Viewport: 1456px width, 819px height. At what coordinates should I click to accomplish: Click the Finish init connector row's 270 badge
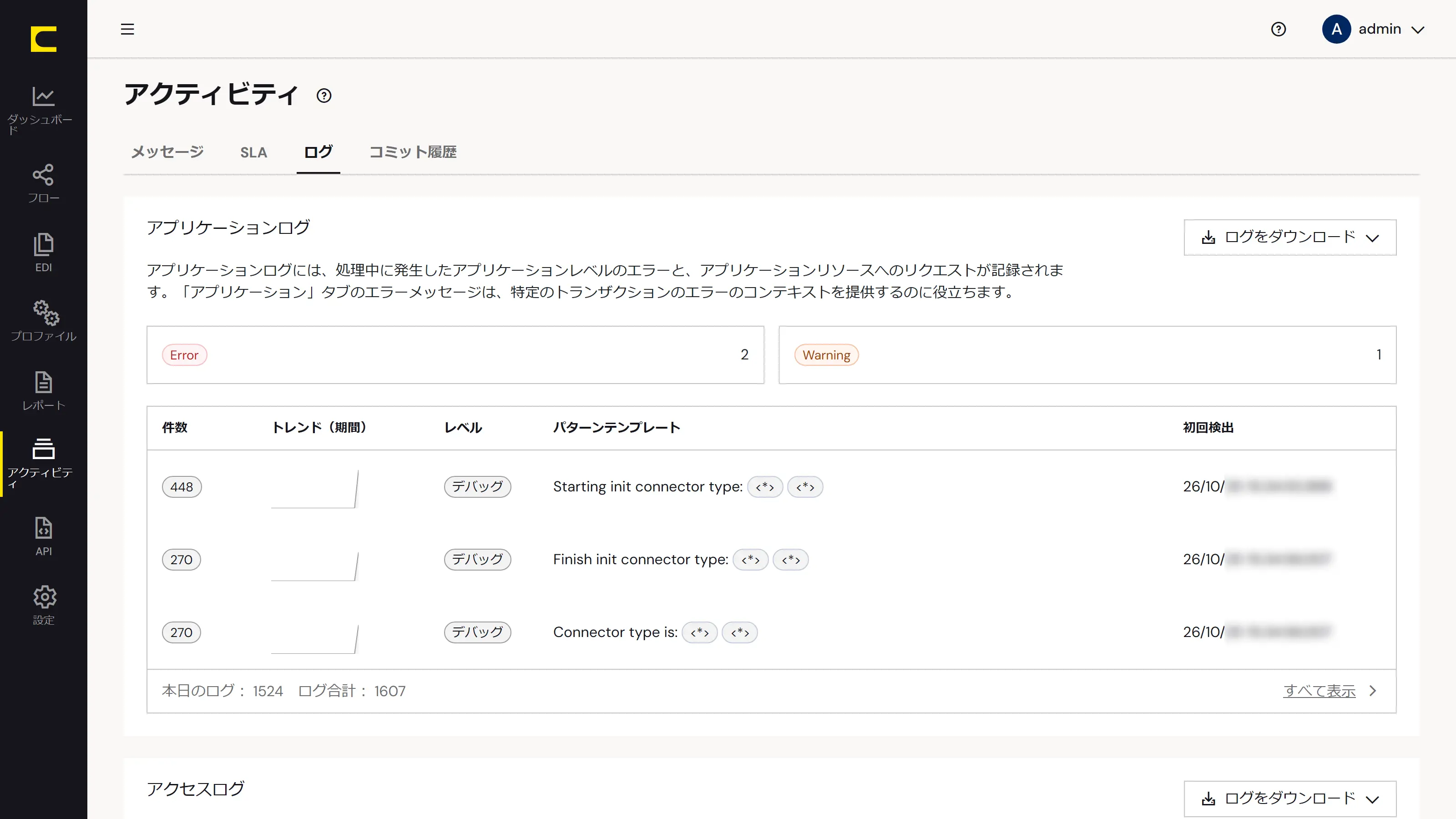(x=182, y=560)
